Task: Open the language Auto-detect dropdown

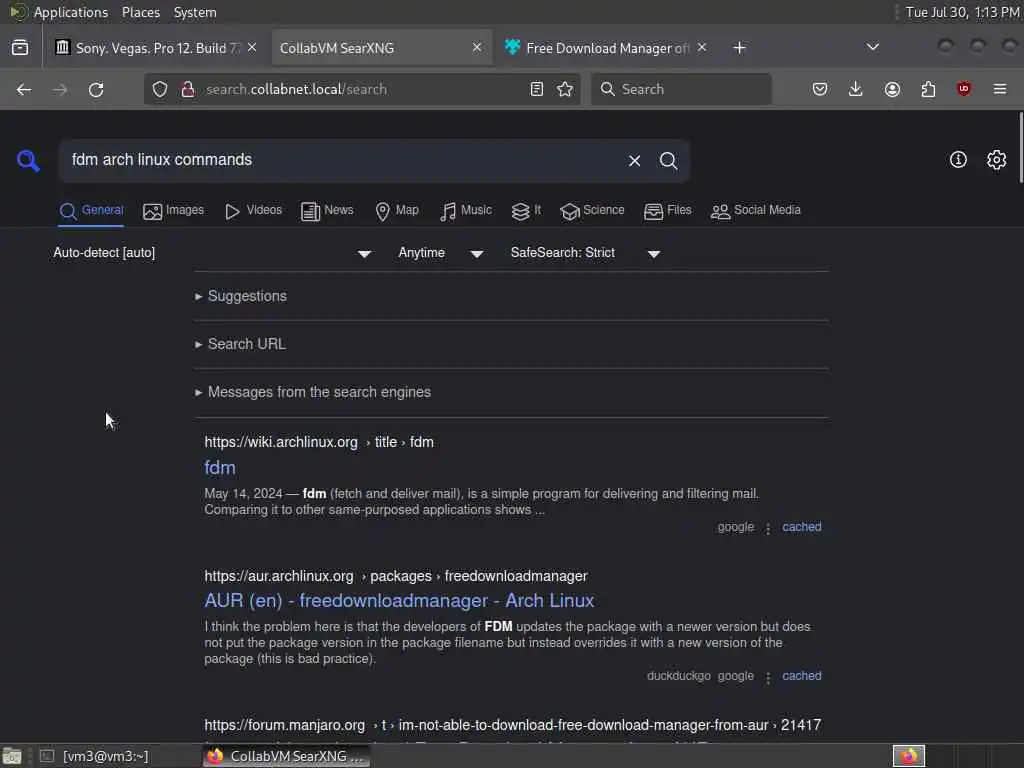Action: (x=212, y=253)
